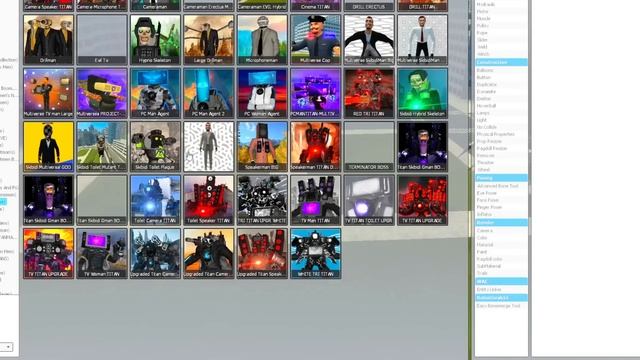Spawn the Hypno Skeleton NPC
The height and width of the screenshot is (360, 640).
155,40
